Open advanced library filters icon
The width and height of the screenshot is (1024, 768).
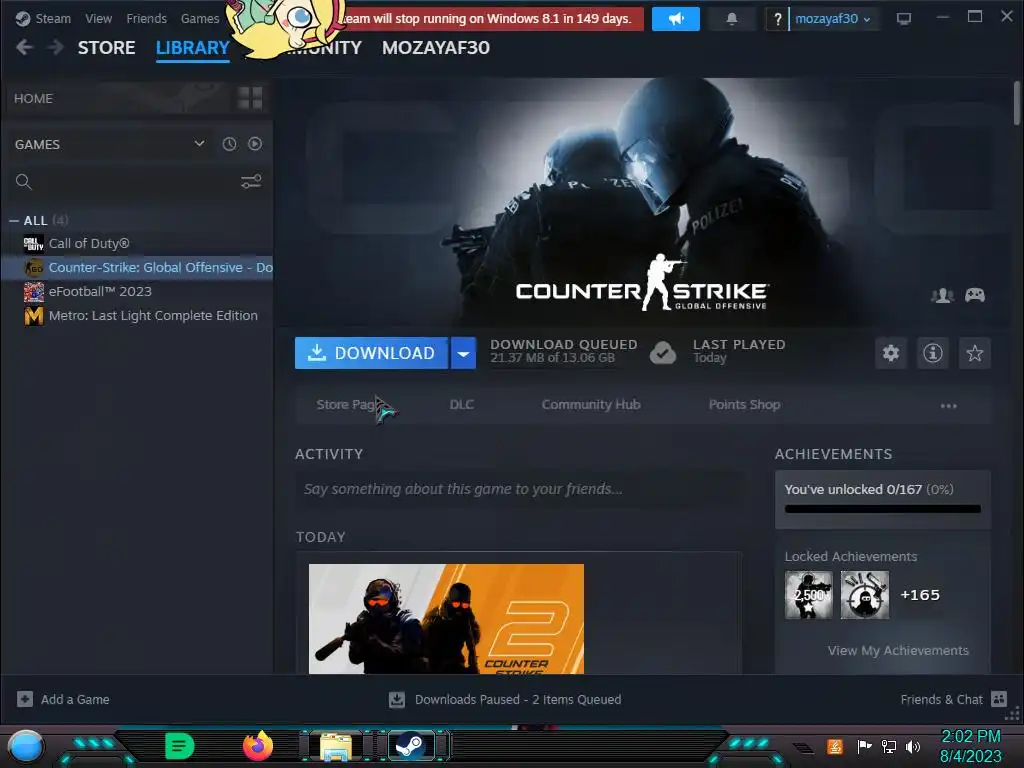pos(251,181)
